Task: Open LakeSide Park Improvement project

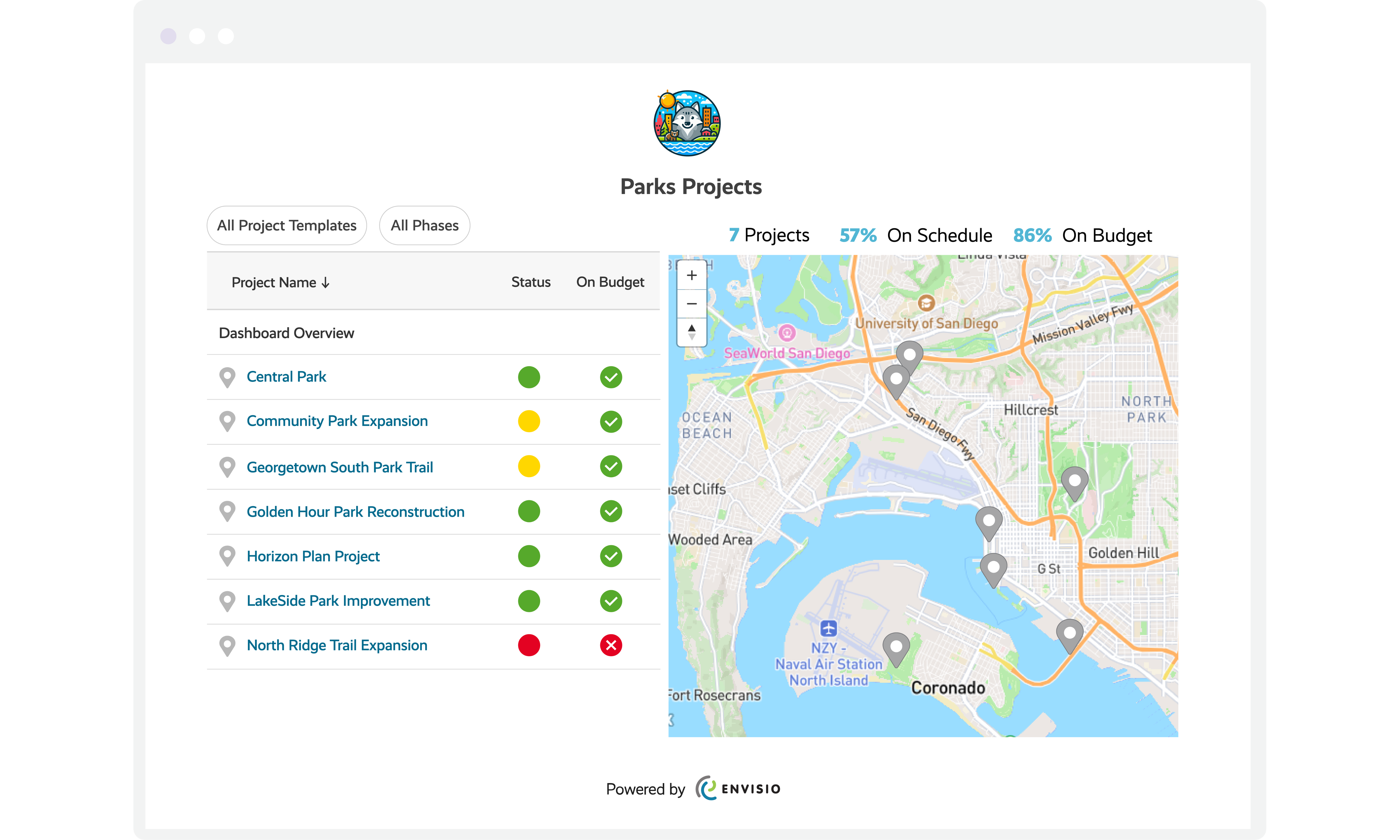Action: coord(338,601)
